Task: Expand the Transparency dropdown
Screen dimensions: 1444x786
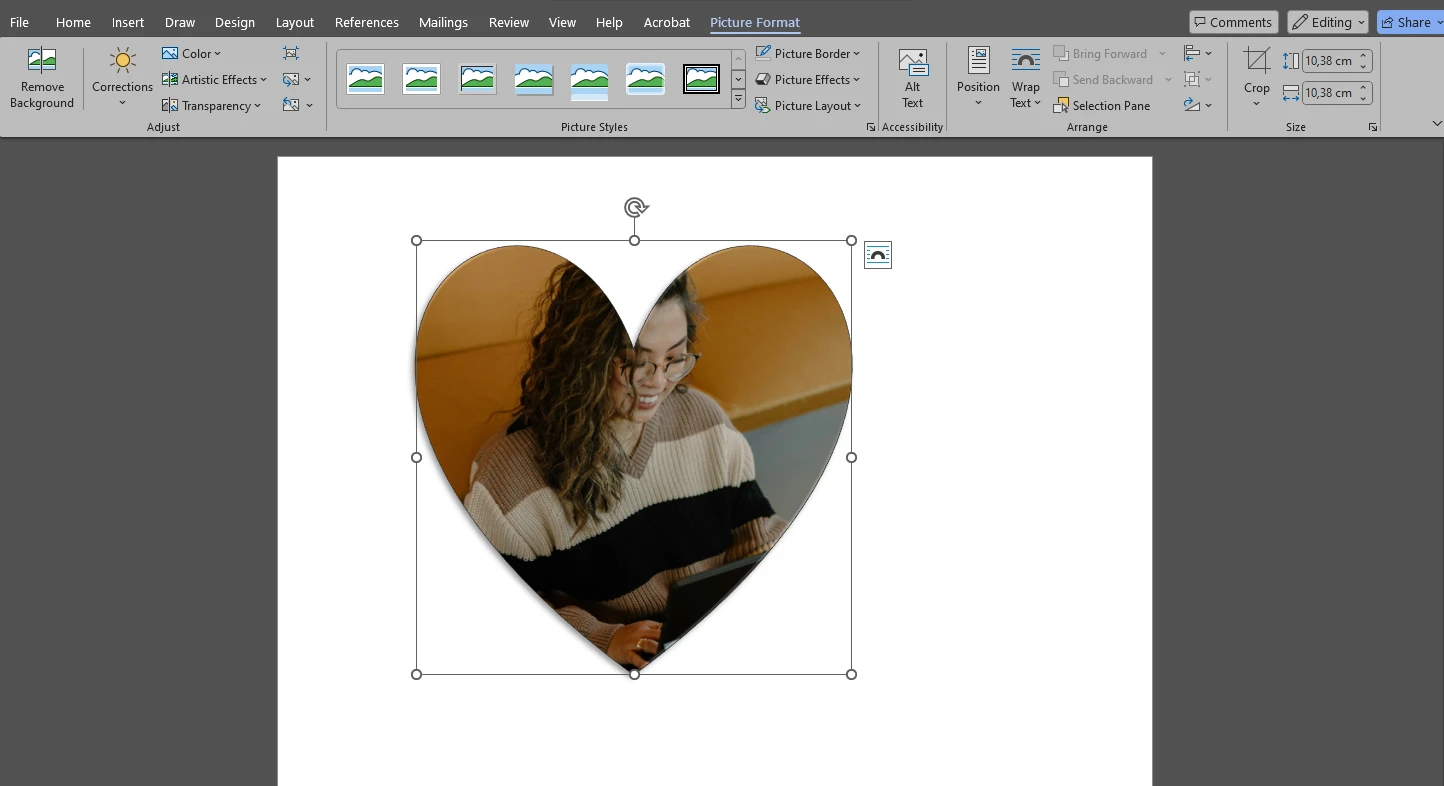Action: [x=257, y=106]
